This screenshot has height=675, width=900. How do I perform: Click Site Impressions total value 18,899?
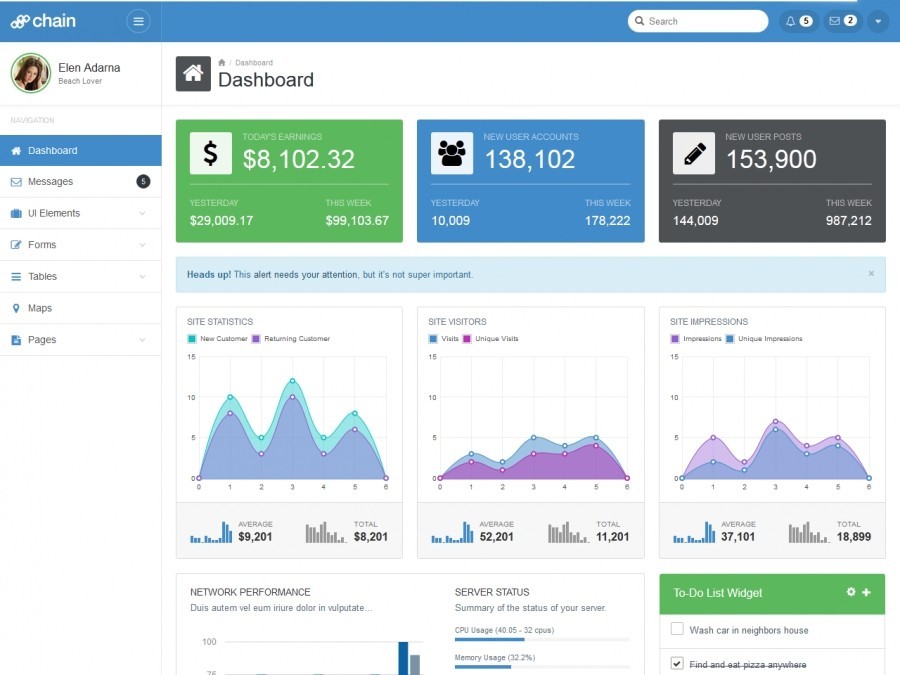point(854,537)
